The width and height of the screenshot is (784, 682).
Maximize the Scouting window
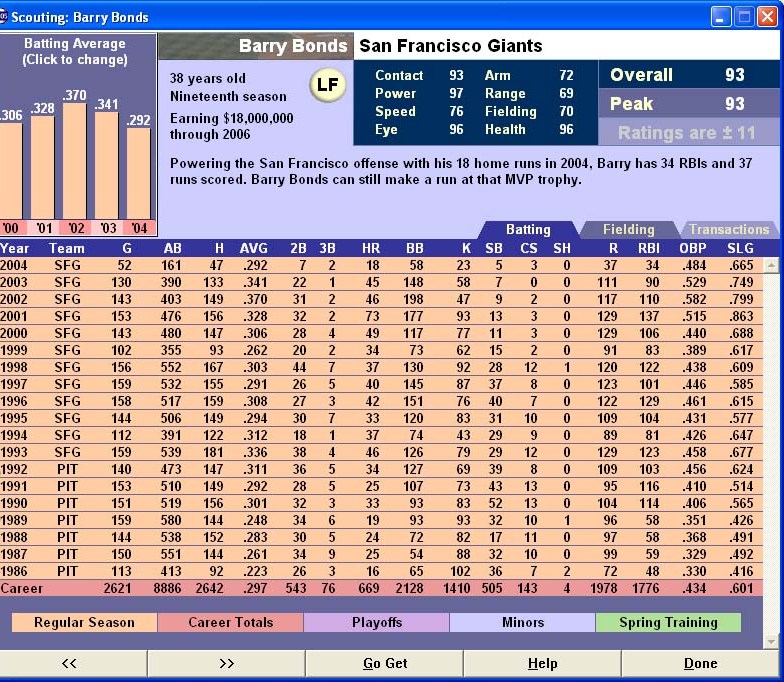(744, 16)
